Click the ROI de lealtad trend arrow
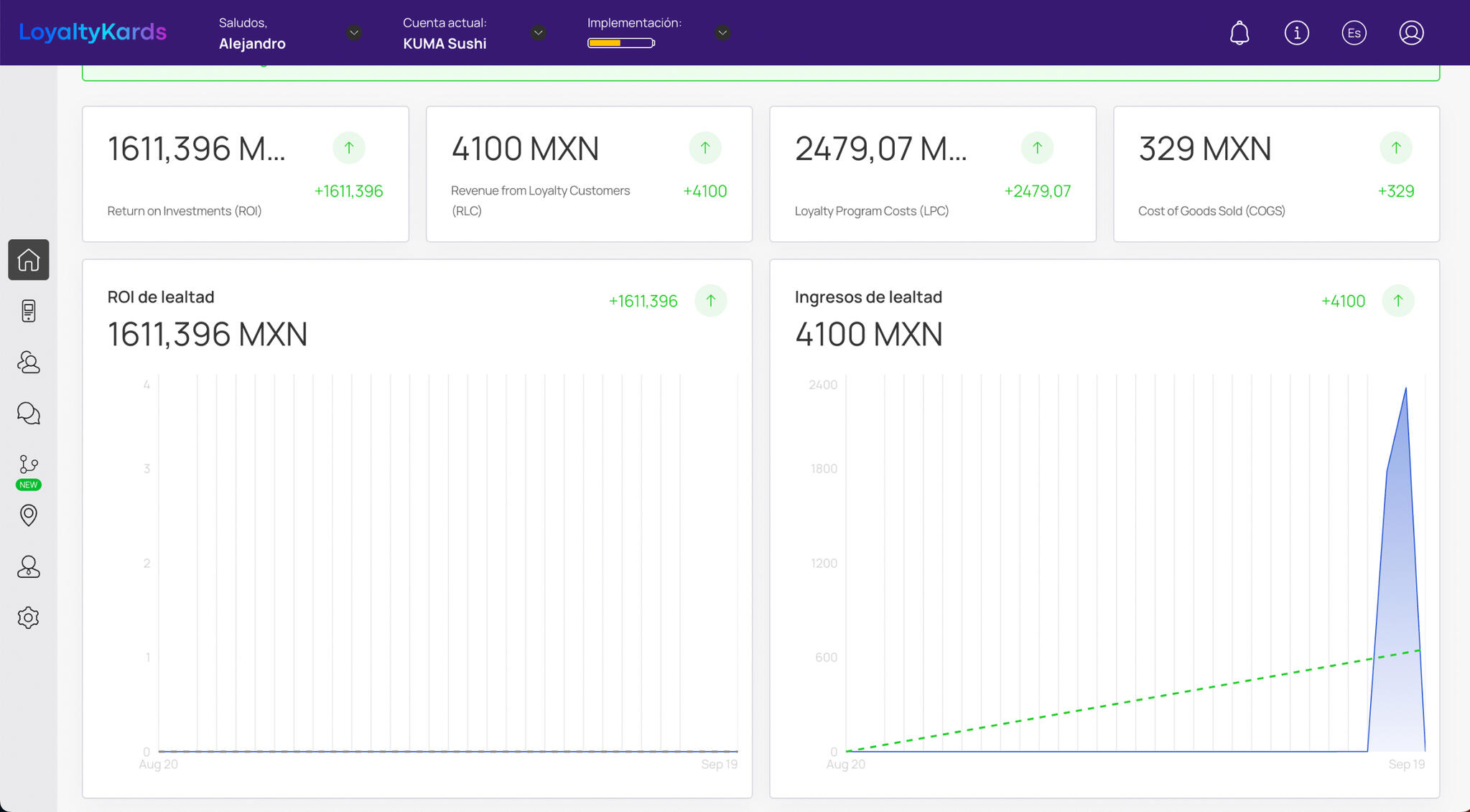Screen dimensions: 1470x812 [x=710, y=301]
